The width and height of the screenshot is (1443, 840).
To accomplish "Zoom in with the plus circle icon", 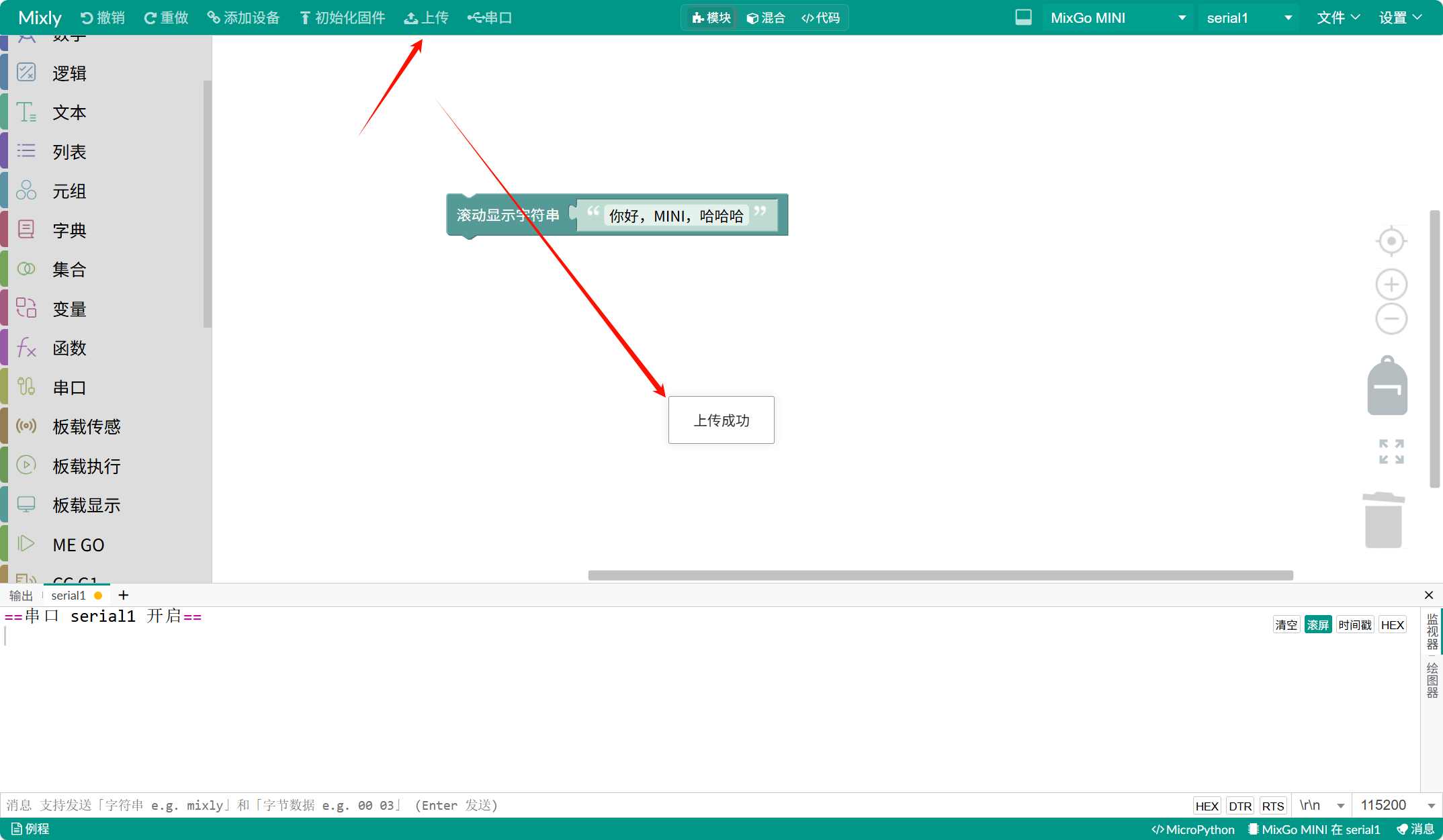I will pyautogui.click(x=1391, y=285).
